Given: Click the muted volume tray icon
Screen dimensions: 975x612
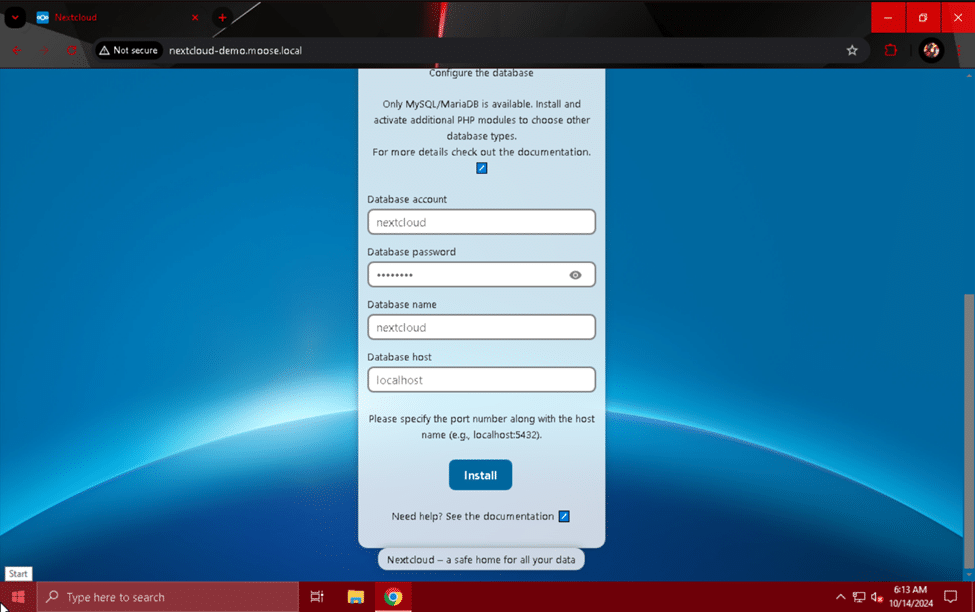Looking at the screenshot, I should tap(877, 597).
